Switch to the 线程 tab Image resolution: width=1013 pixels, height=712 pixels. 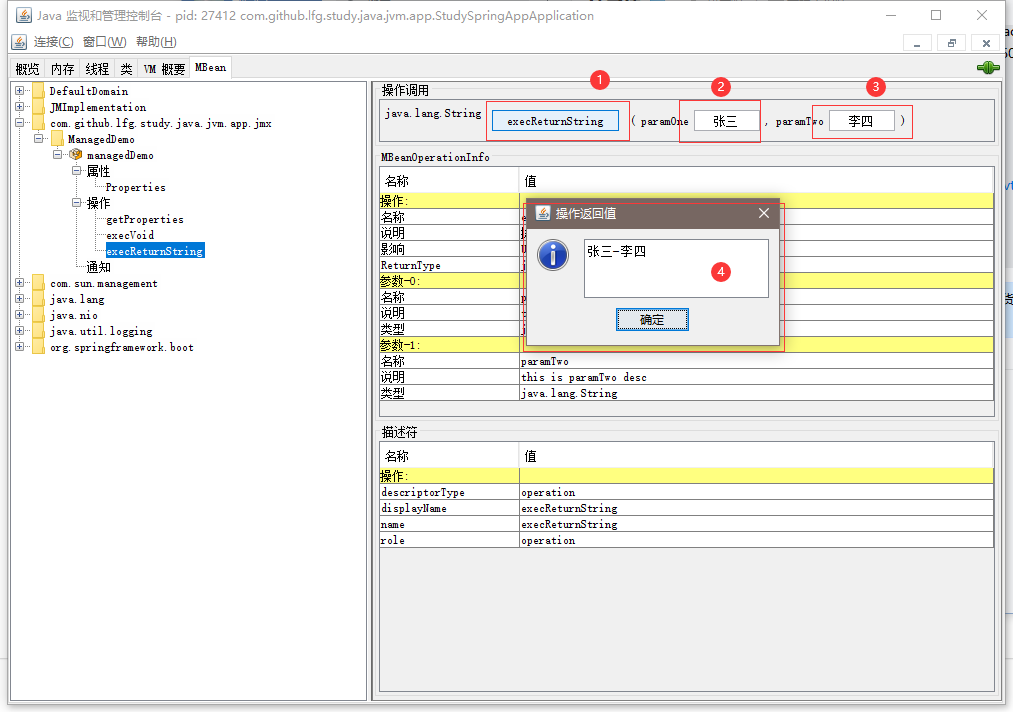pyautogui.click(x=98, y=68)
